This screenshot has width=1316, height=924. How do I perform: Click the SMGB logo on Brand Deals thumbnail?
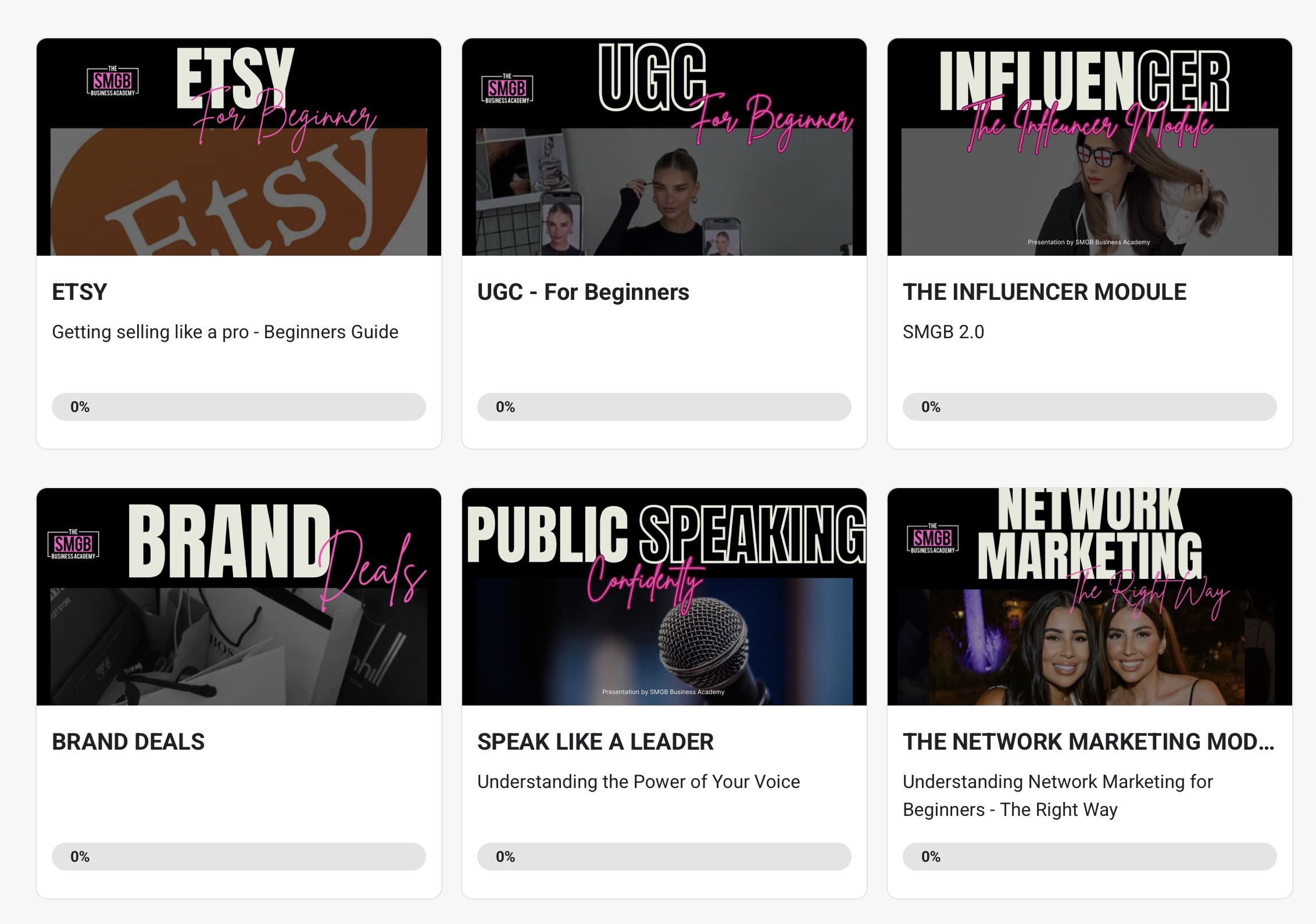pyautogui.click(x=73, y=544)
